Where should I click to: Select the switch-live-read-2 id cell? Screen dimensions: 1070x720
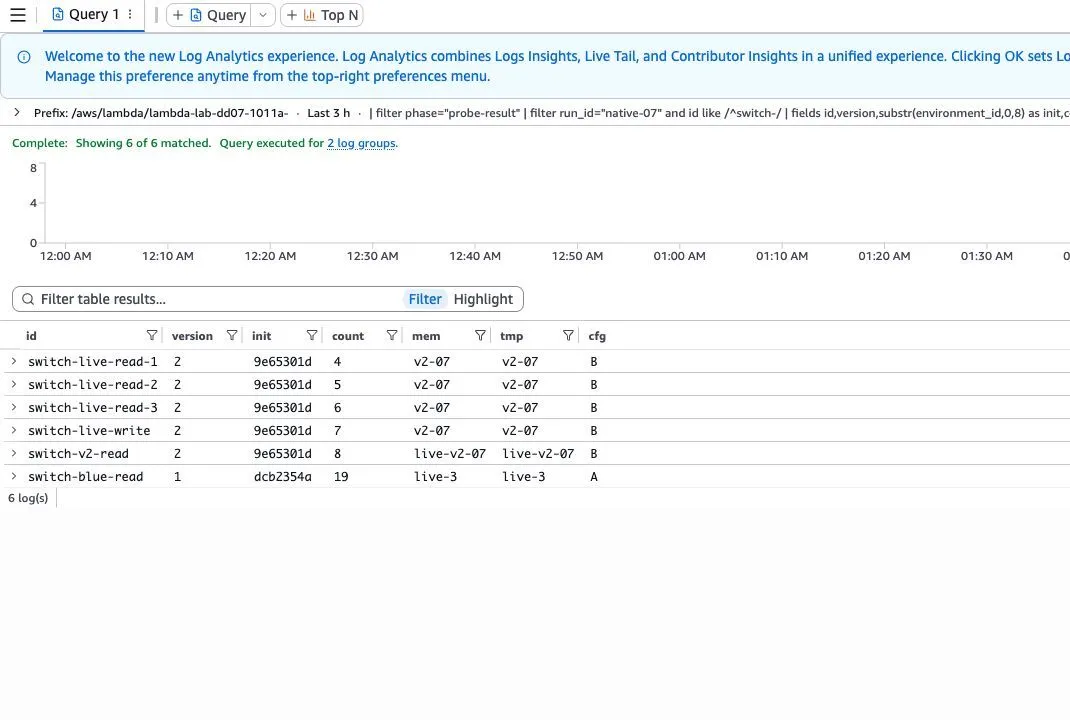[x=93, y=385]
